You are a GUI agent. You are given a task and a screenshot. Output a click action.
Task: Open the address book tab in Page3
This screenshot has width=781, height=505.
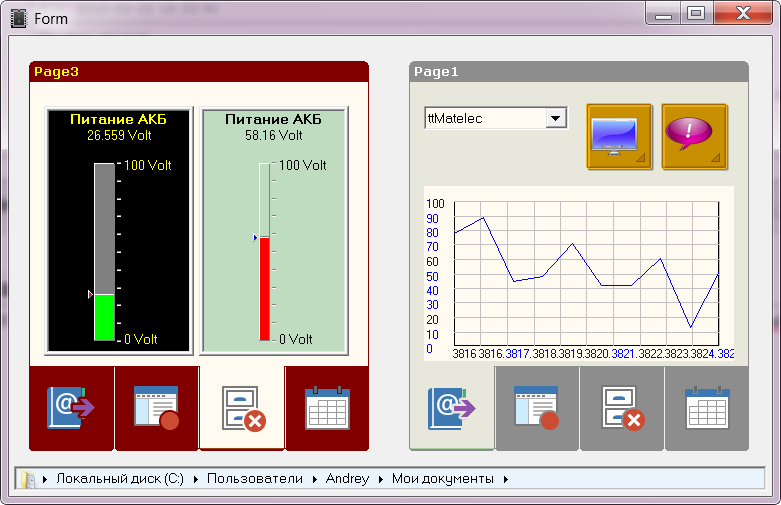pos(72,408)
